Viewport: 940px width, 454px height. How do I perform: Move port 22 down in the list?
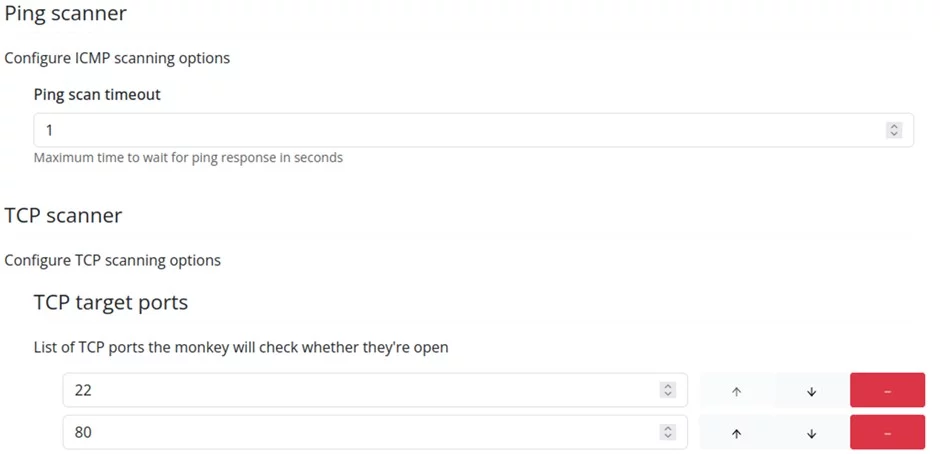tap(811, 391)
